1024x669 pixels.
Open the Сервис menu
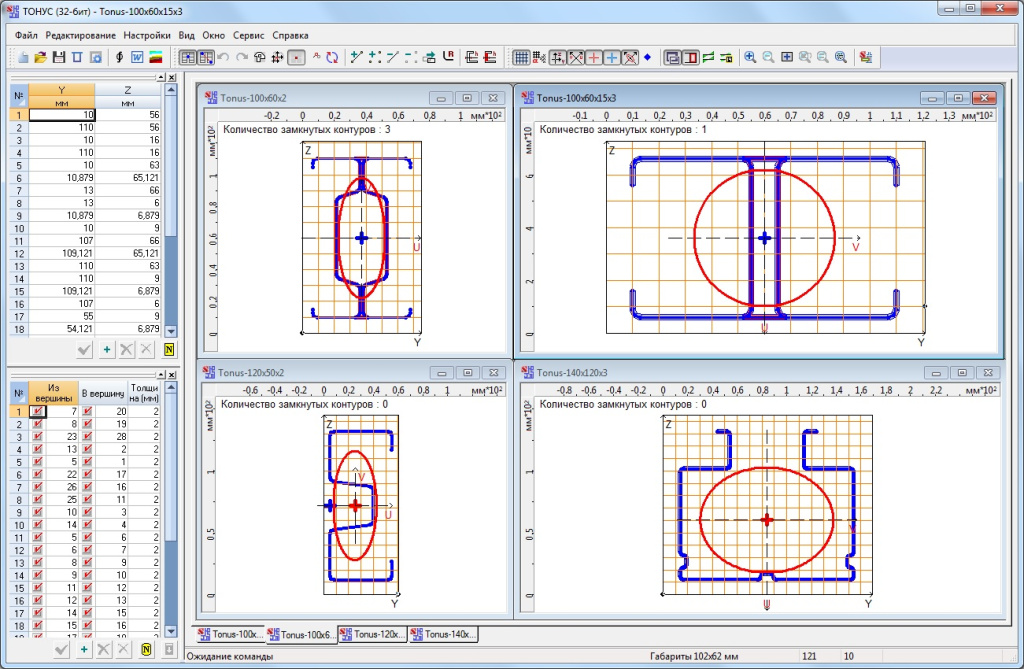coord(248,34)
